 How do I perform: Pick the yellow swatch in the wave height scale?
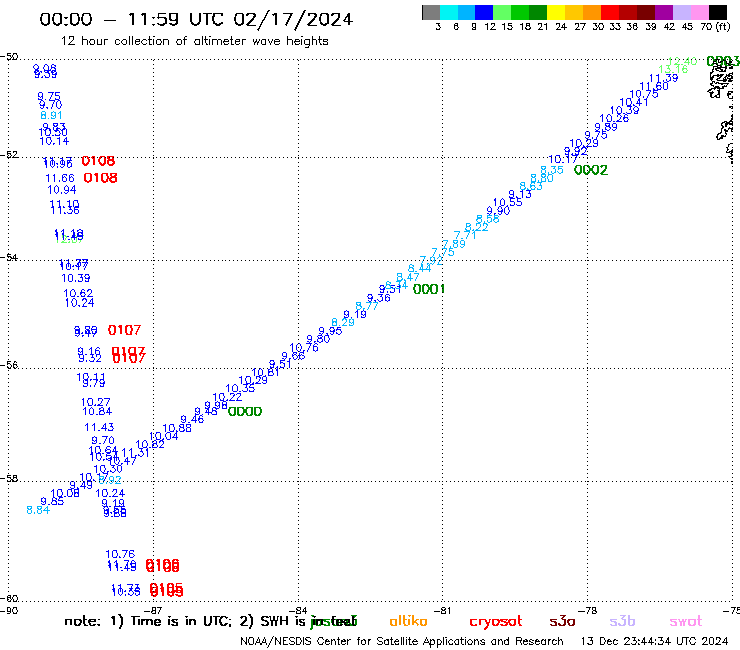[x=556, y=12]
